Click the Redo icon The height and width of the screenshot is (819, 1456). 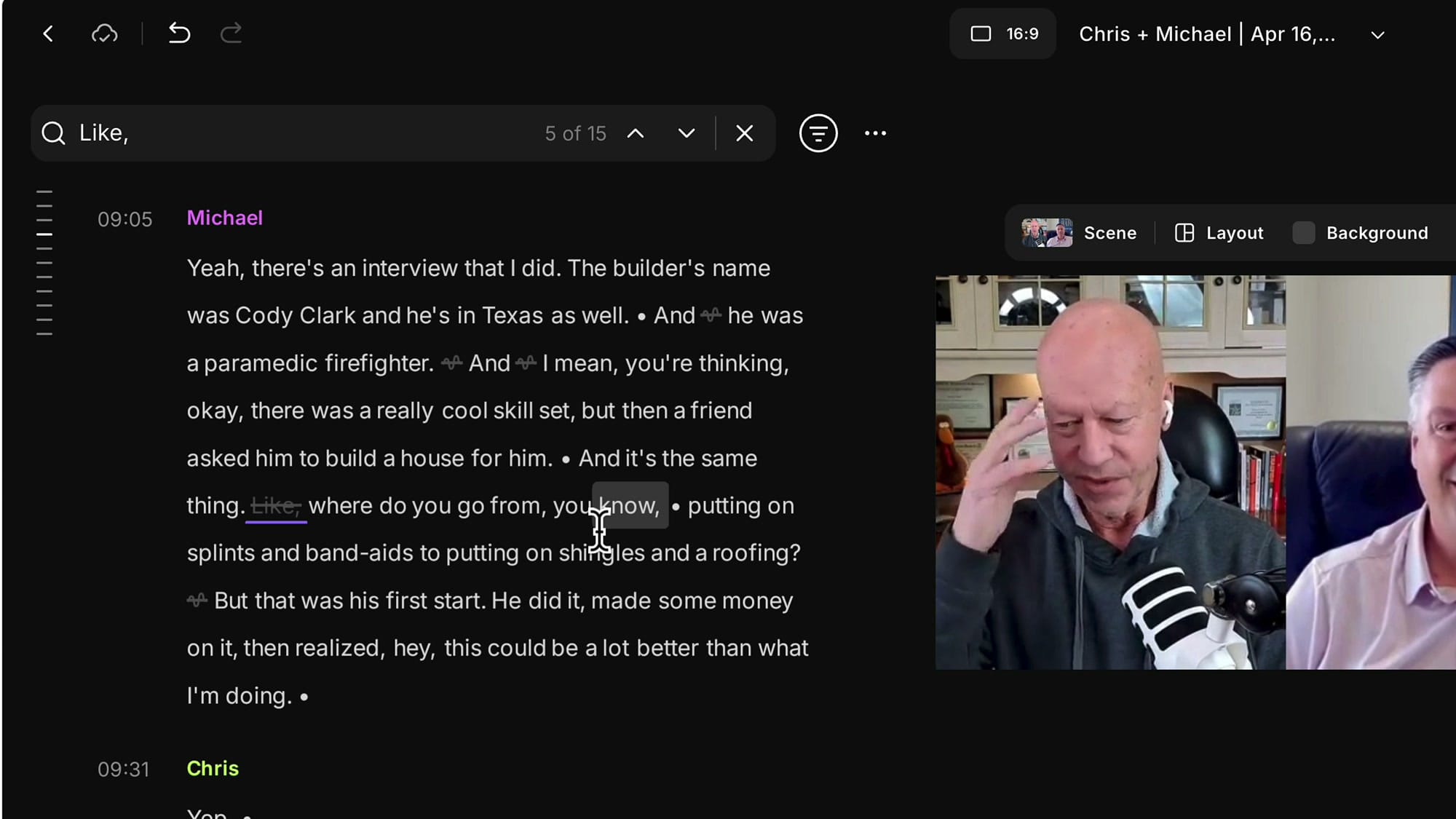tap(231, 33)
